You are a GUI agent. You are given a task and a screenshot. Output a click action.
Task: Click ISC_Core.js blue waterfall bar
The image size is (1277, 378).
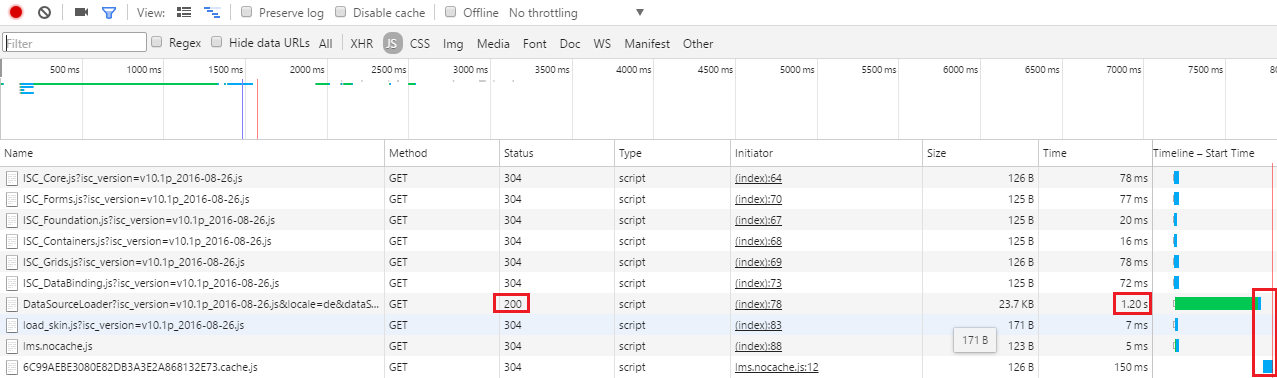[x=1176, y=177]
